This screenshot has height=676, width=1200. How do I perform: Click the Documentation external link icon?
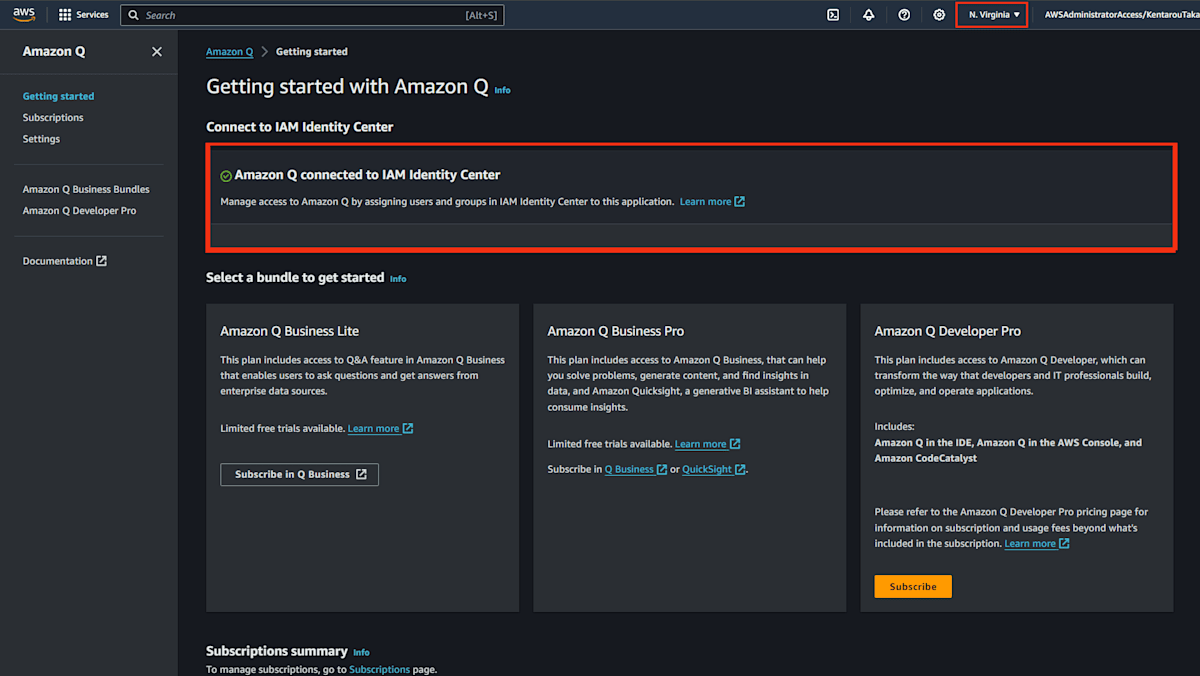point(101,261)
